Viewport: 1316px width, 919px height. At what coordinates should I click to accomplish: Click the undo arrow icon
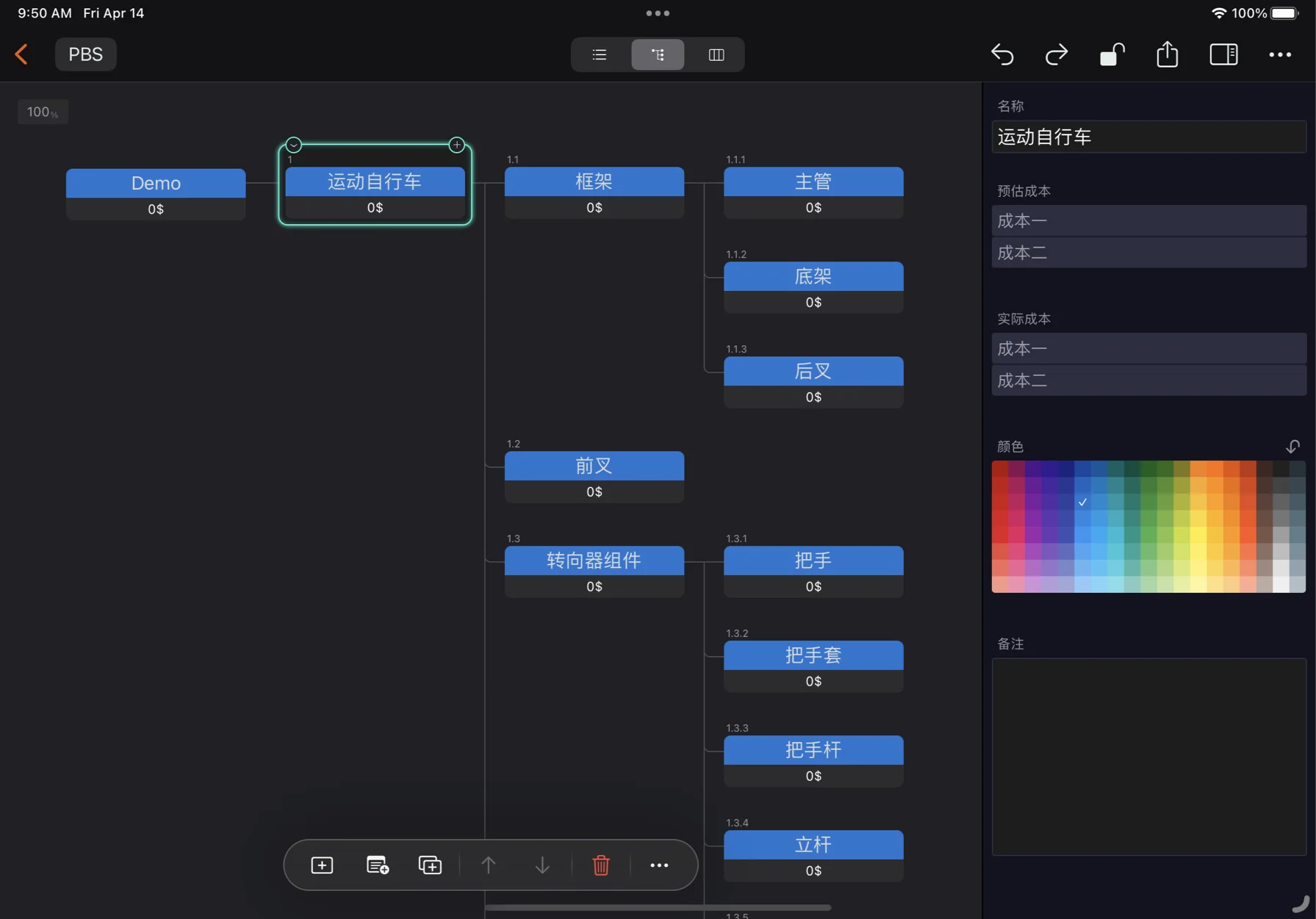[1002, 54]
